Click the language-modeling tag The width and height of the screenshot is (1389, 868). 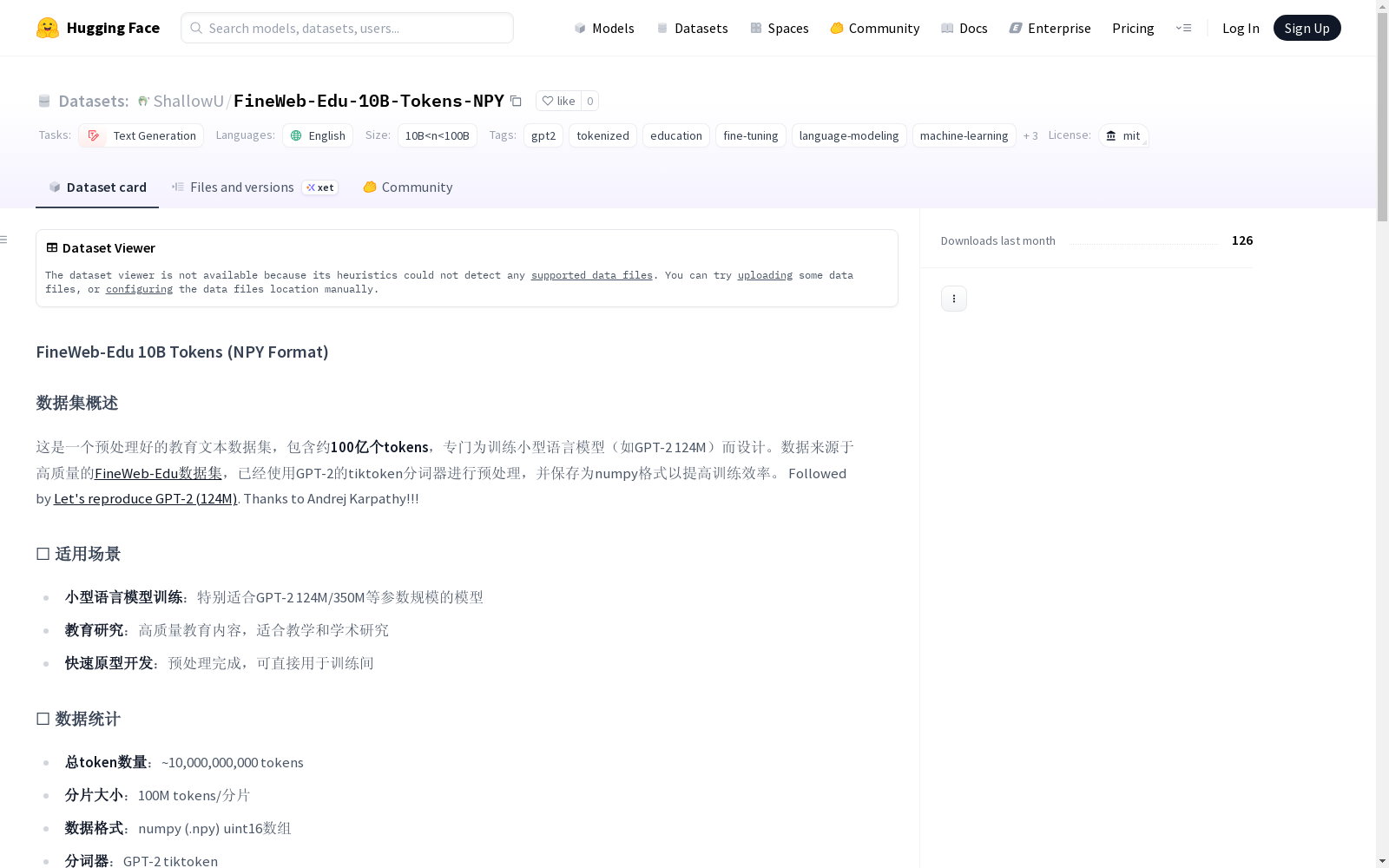coord(849,135)
